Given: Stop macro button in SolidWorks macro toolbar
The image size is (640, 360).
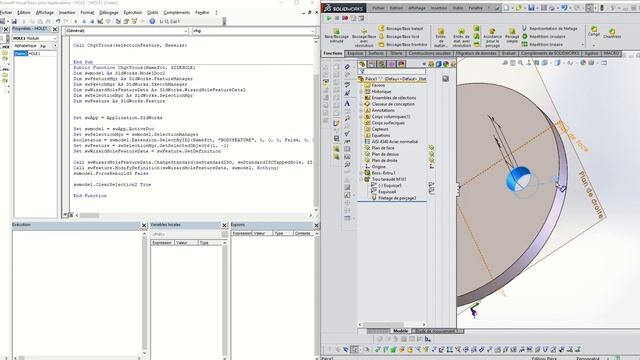Looking at the screenshot, I should click(x=337, y=18).
